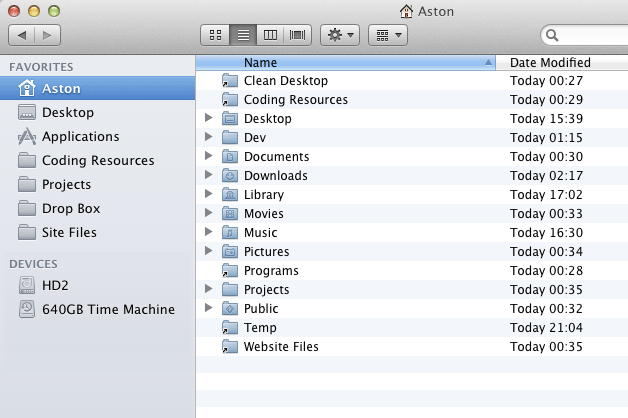This screenshot has height=418, width=628.
Task: Select HD2 drive in Devices
Action: [x=55, y=285]
